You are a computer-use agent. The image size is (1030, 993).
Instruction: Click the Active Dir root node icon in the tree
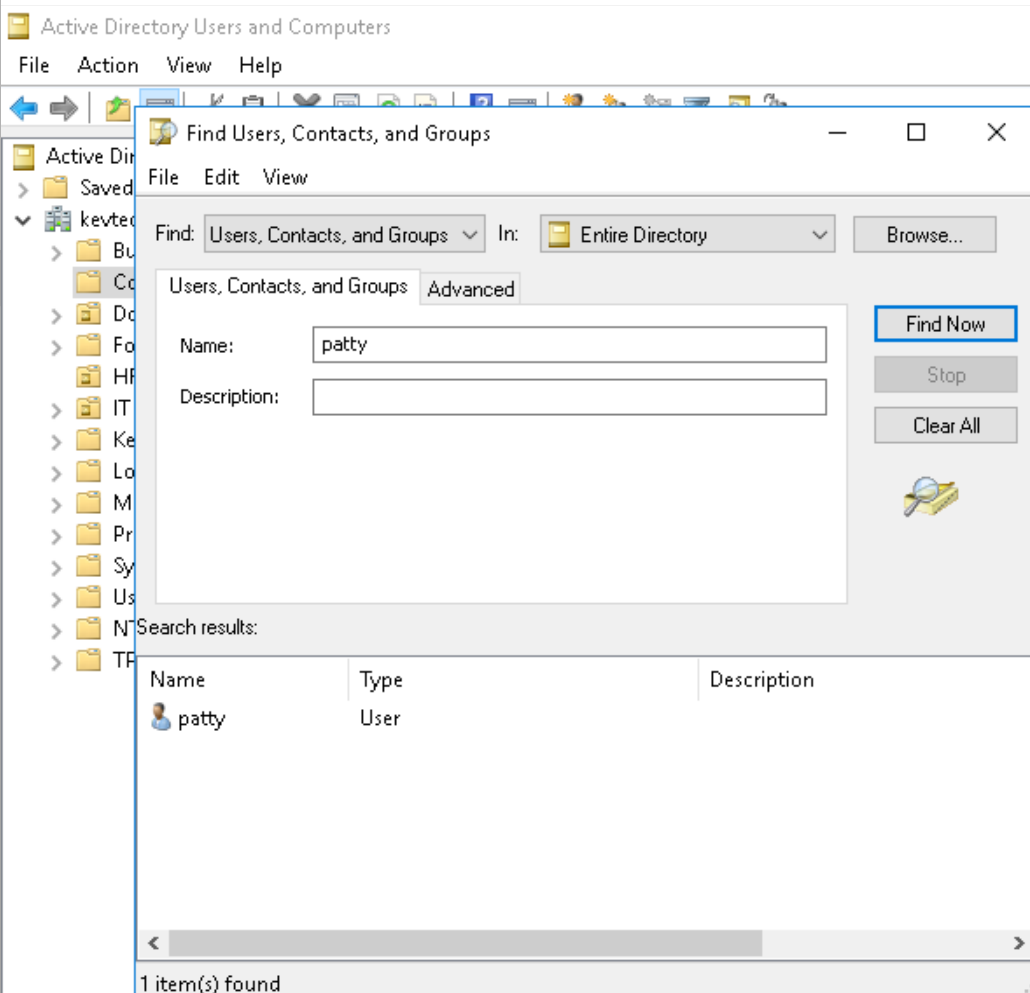click(24, 156)
